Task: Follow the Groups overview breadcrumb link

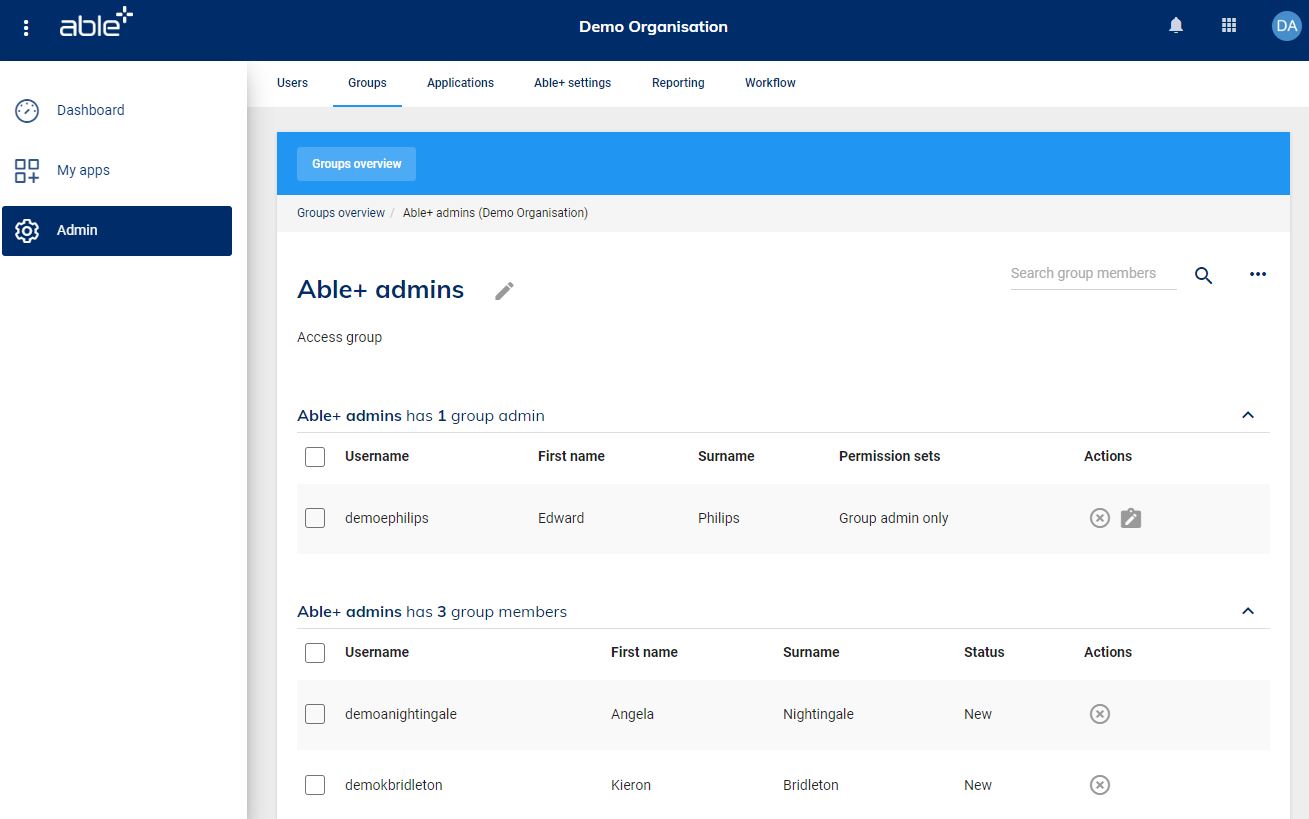Action: coord(341,213)
